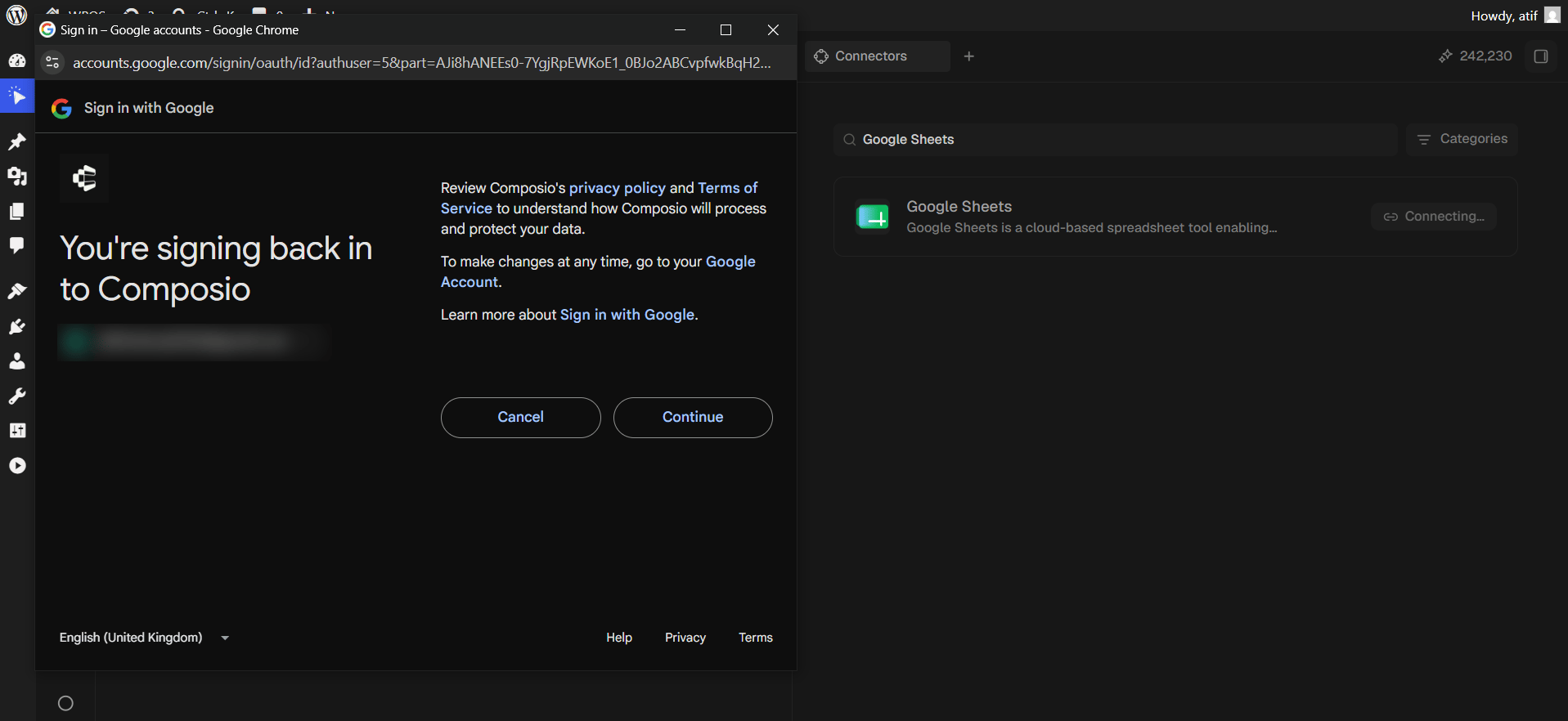This screenshot has width=1568, height=721.
Task: Maximize the Google sign-in popup window
Action: coord(726,30)
